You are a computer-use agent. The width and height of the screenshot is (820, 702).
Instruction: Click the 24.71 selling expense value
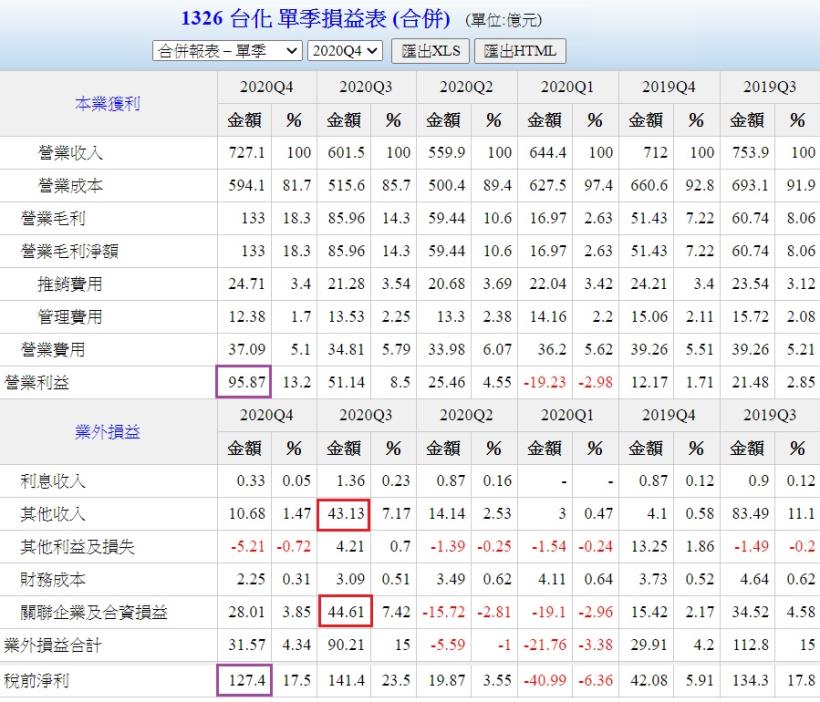tap(246, 284)
